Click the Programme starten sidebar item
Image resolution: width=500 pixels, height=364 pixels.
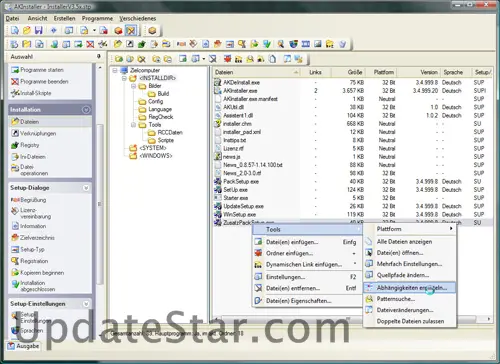(37, 70)
